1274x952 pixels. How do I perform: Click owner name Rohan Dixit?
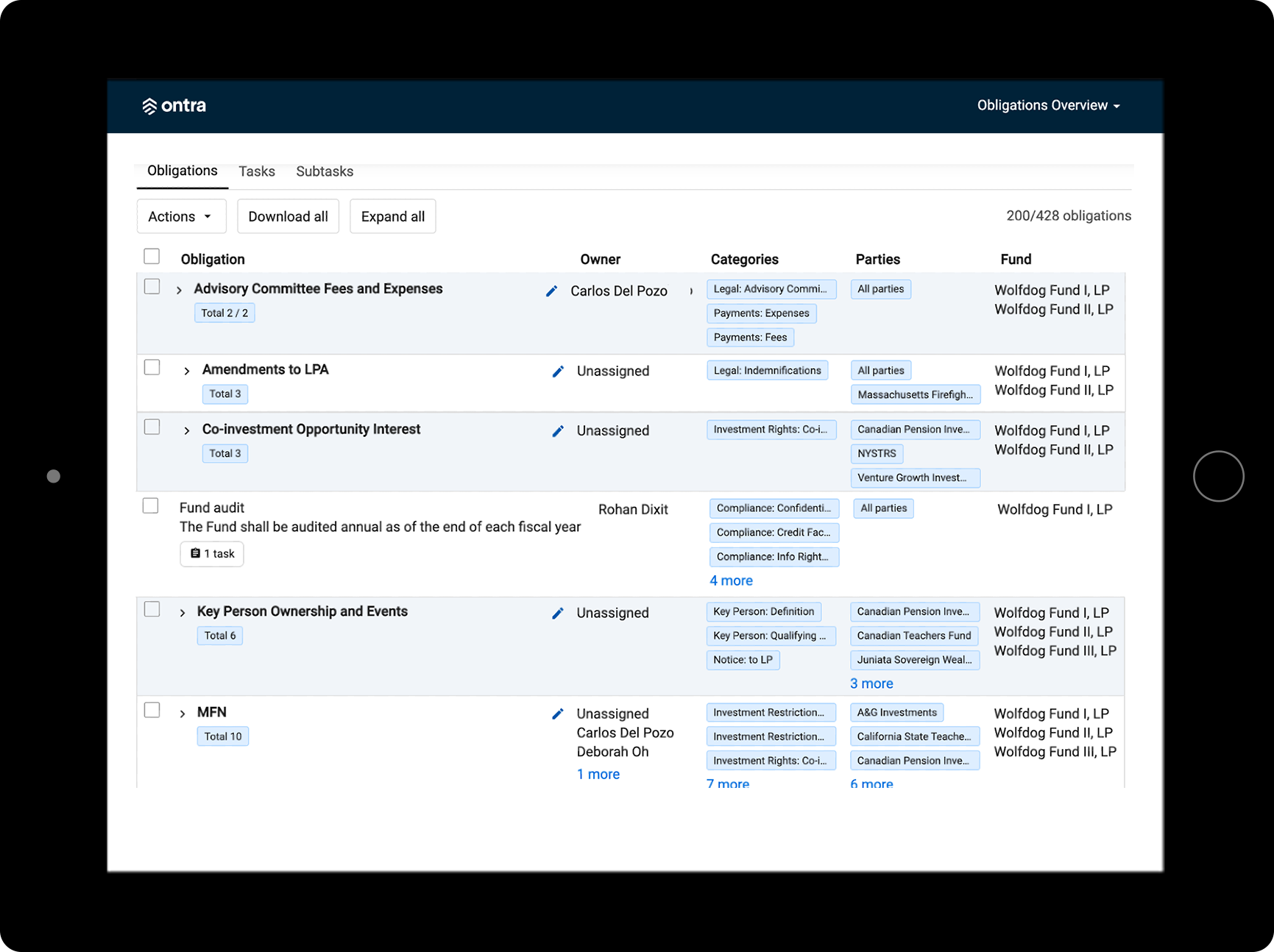tap(633, 510)
